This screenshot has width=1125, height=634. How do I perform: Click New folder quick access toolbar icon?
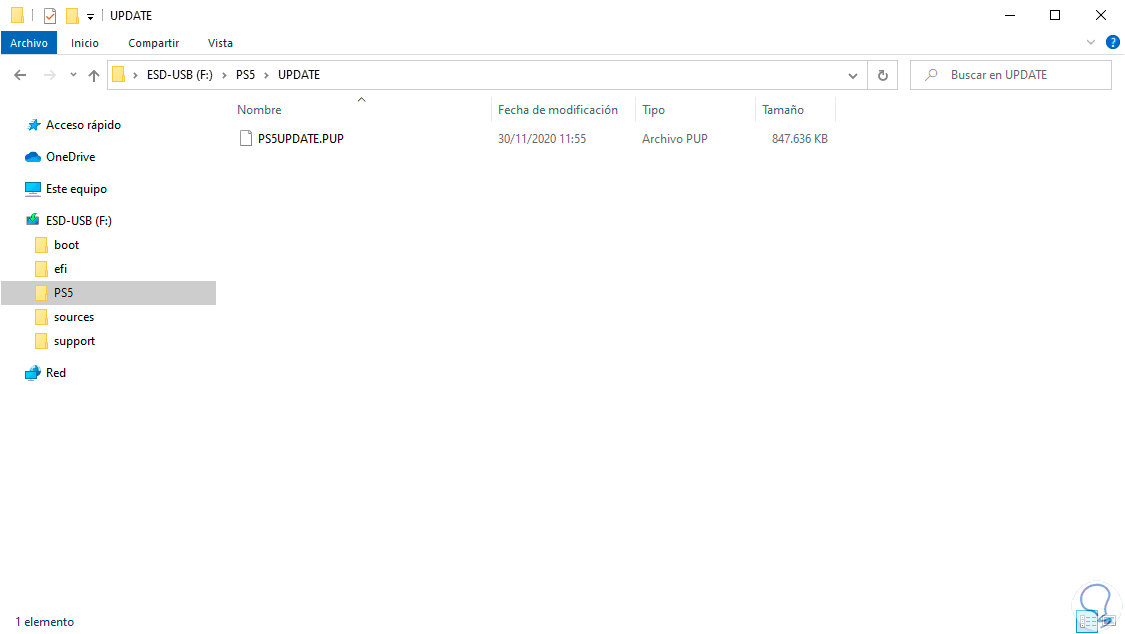pos(72,15)
